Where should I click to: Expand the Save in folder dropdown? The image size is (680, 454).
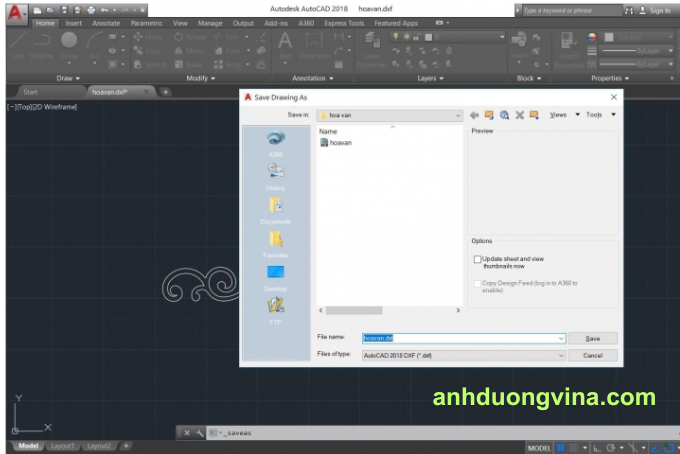(459, 115)
